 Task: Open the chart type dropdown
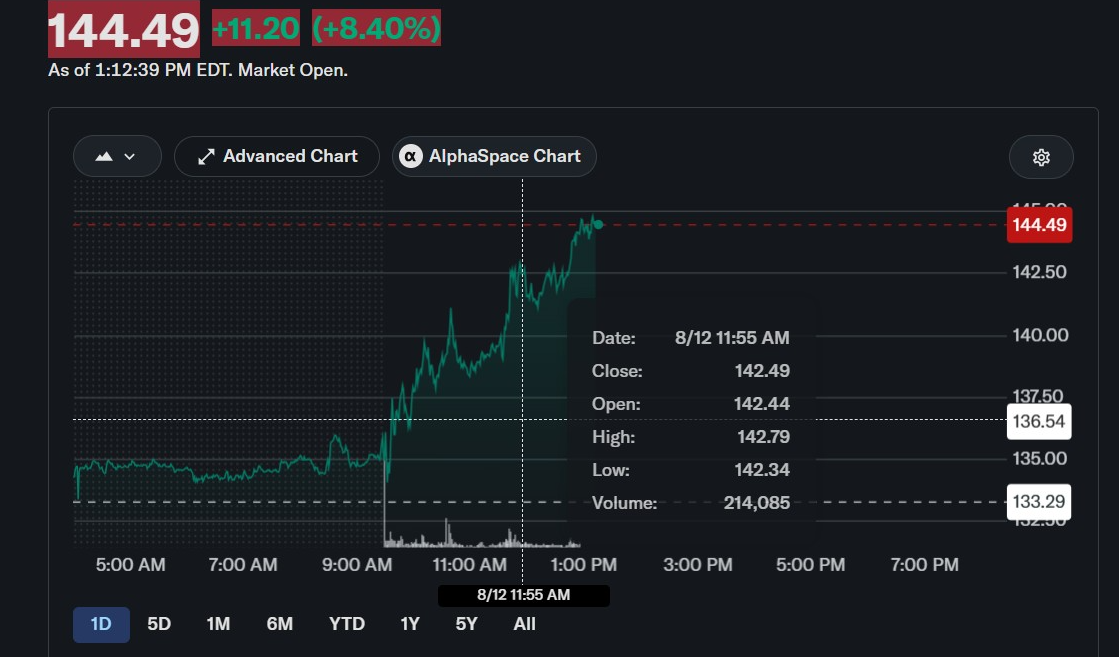[x=117, y=156]
